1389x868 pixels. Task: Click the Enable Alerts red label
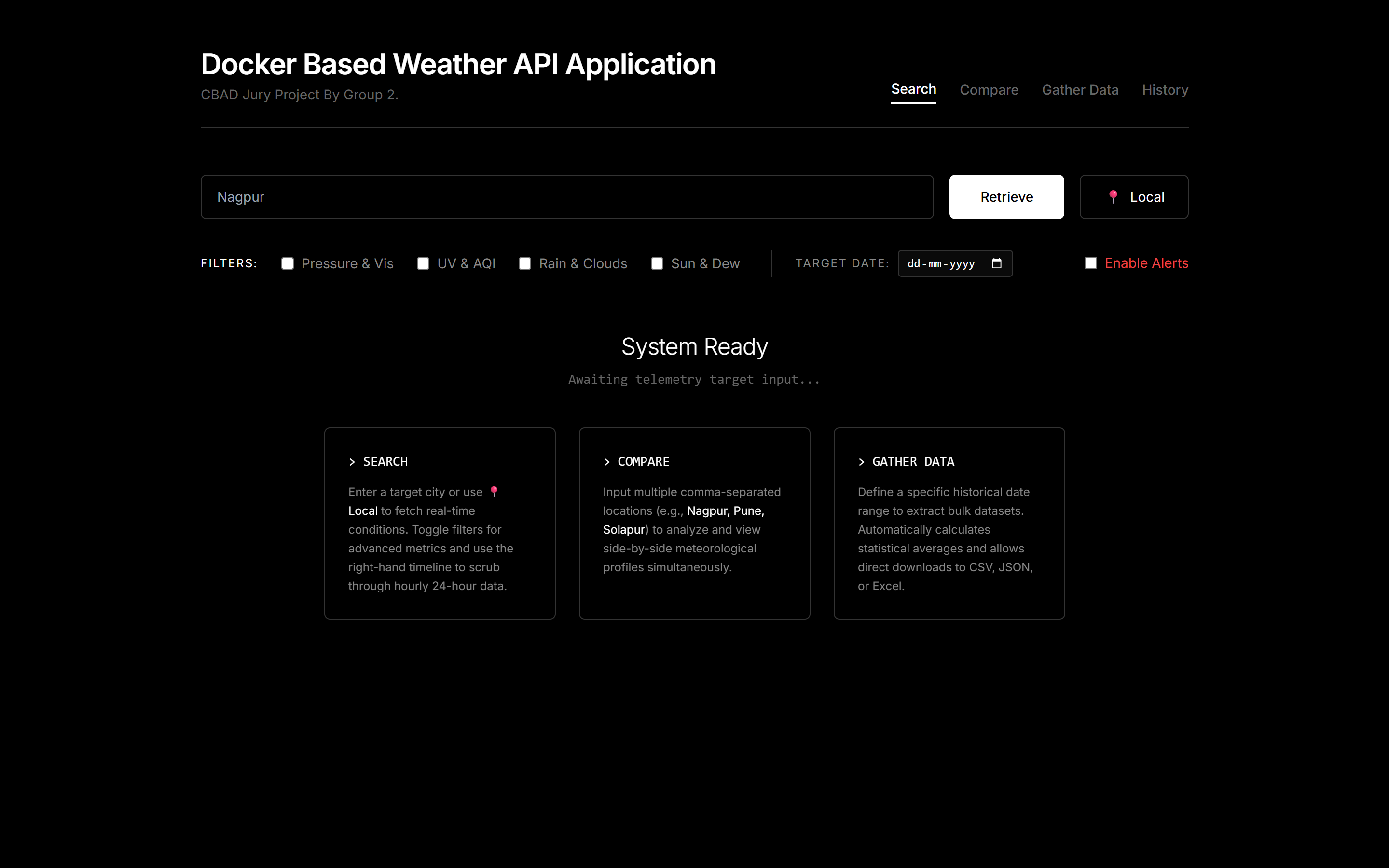tap(1146, 263)
